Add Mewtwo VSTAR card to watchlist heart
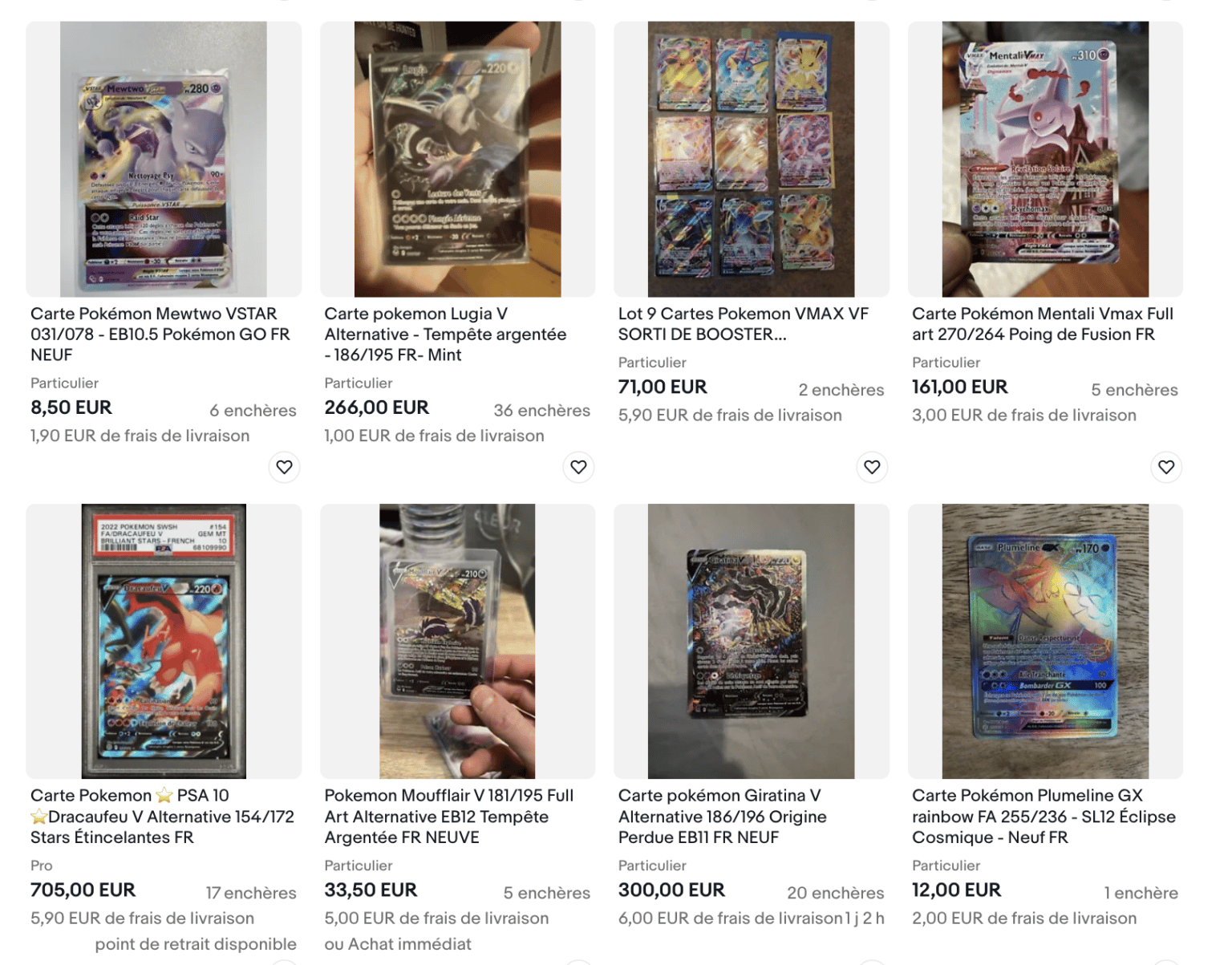 point(284,467)
